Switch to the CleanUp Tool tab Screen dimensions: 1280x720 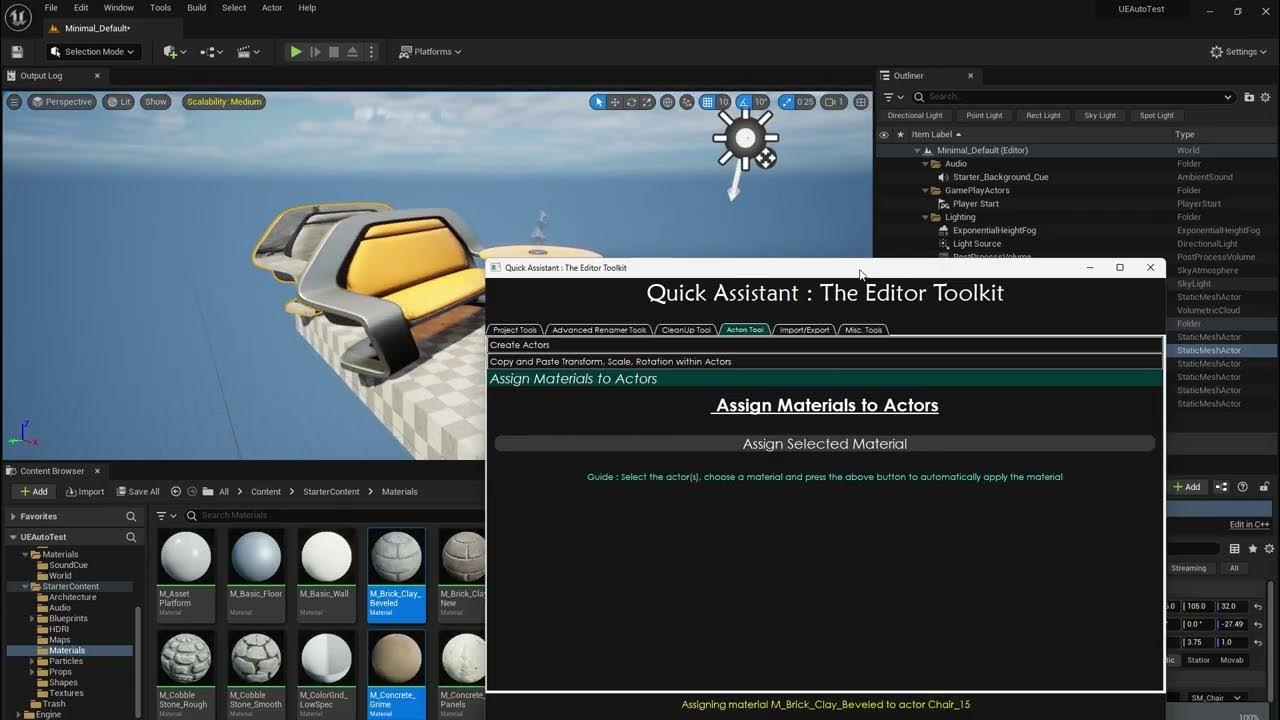click(x=686, y=330)
